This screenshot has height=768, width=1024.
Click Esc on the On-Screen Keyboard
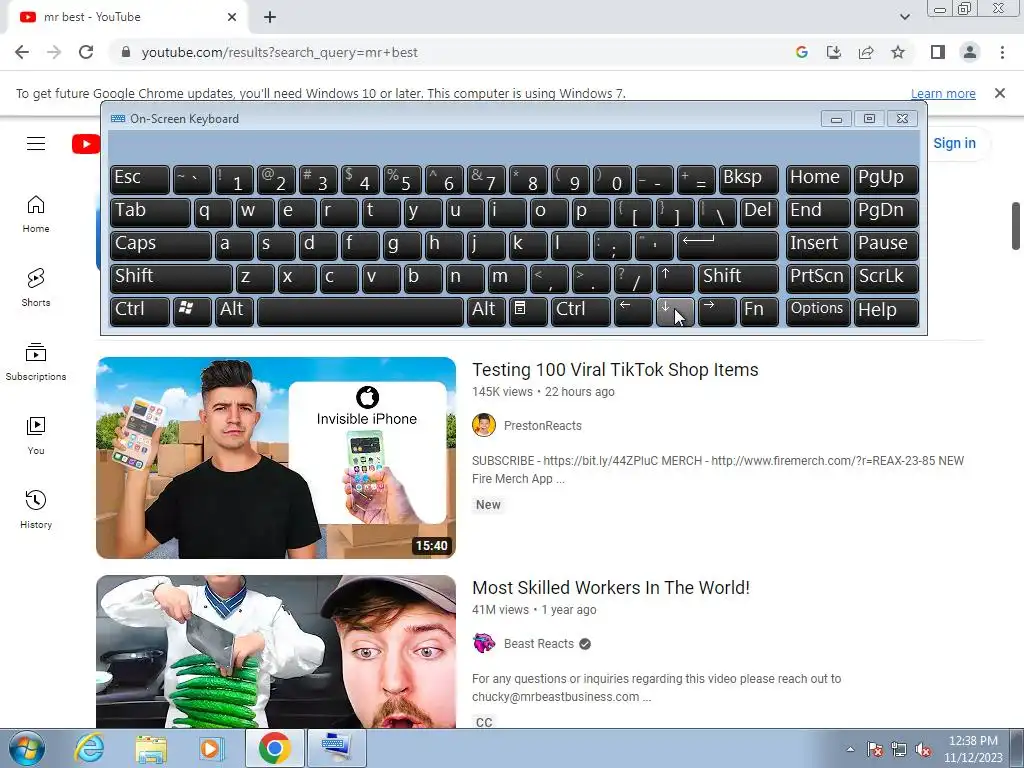click(x=140, y=179)
